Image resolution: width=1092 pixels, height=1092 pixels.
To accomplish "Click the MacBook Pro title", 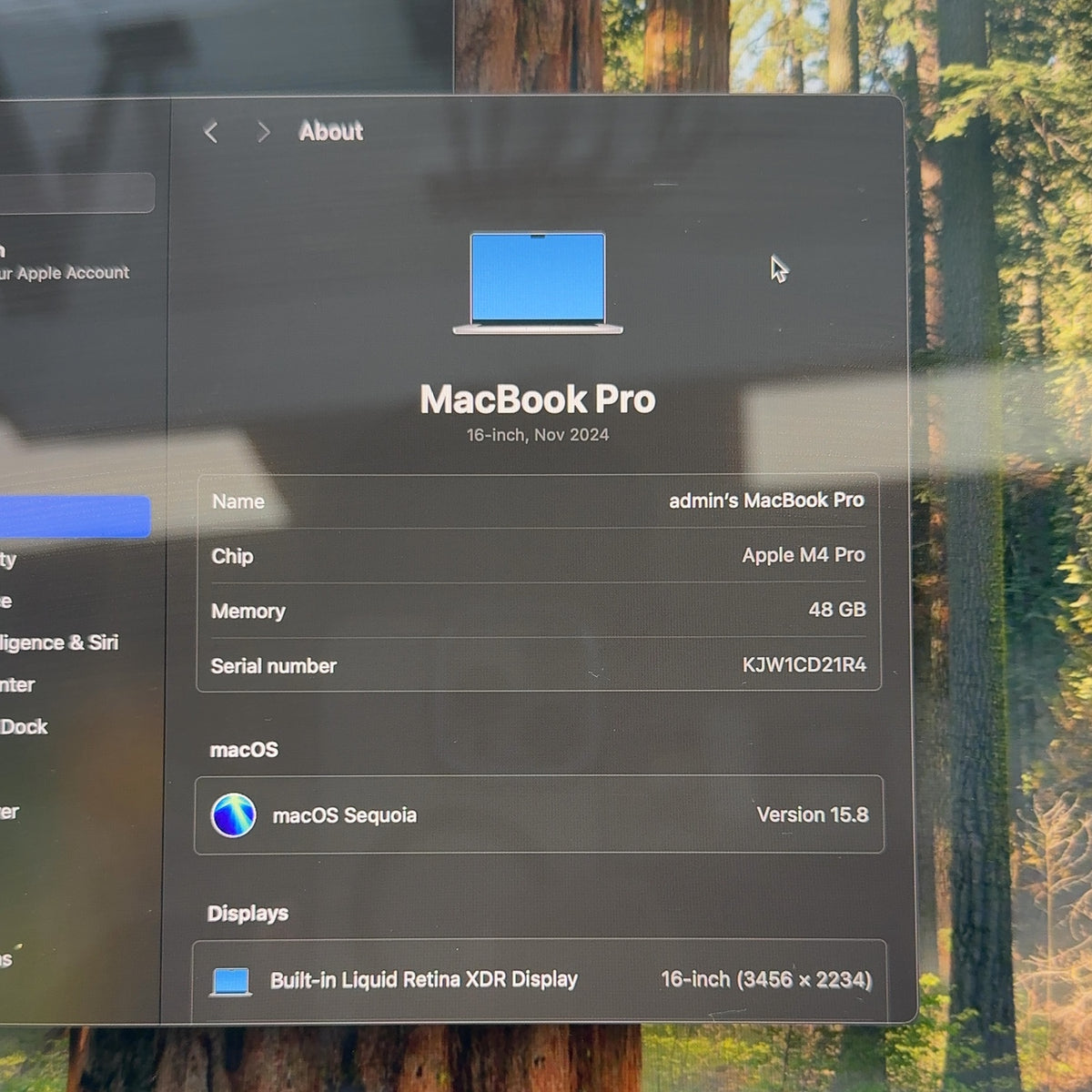I will click(538, 399).
